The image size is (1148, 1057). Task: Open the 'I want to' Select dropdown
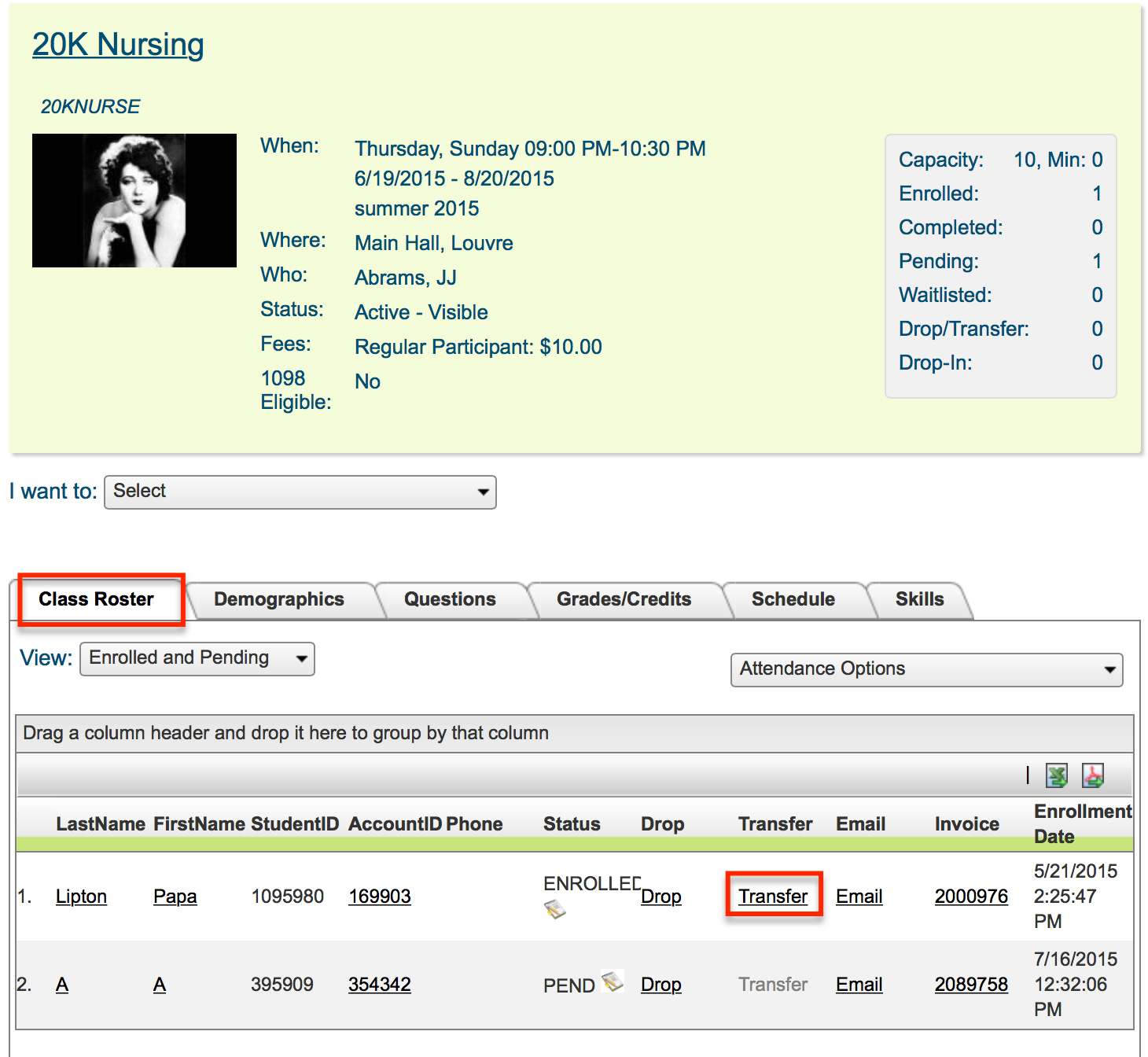tap(300, 492)
